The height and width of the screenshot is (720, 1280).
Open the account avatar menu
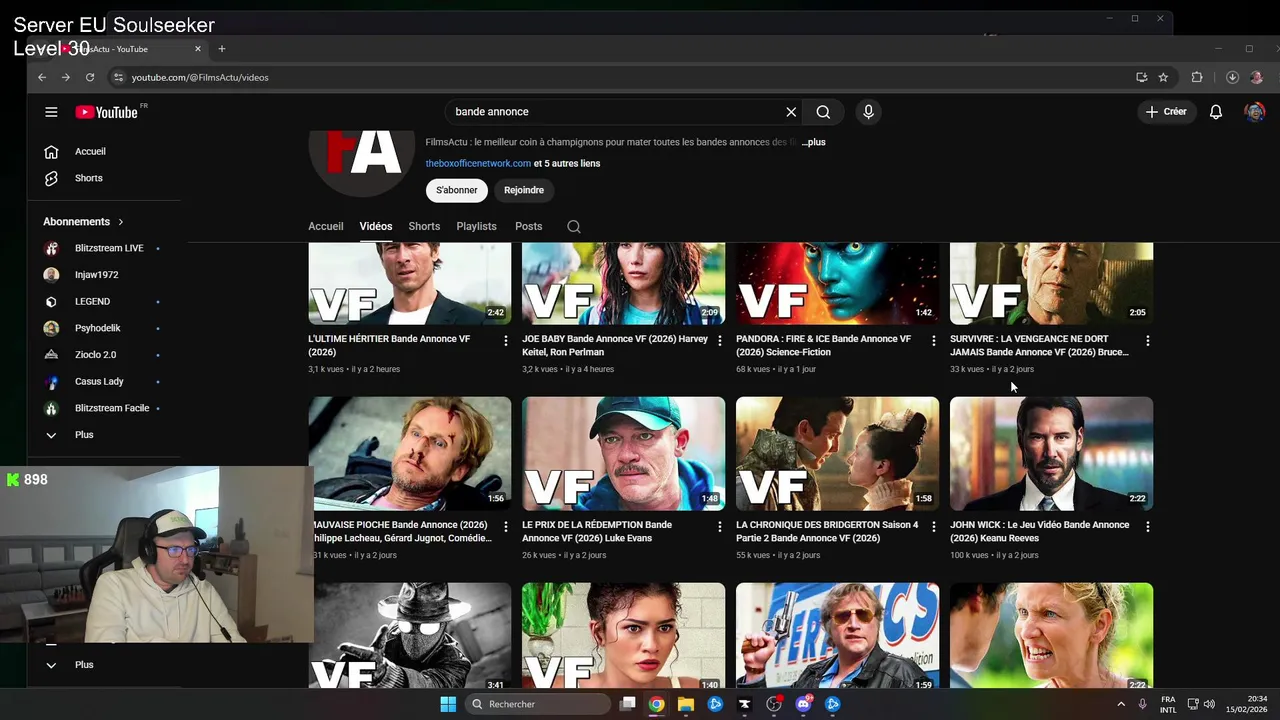[x=1254, y=112]
